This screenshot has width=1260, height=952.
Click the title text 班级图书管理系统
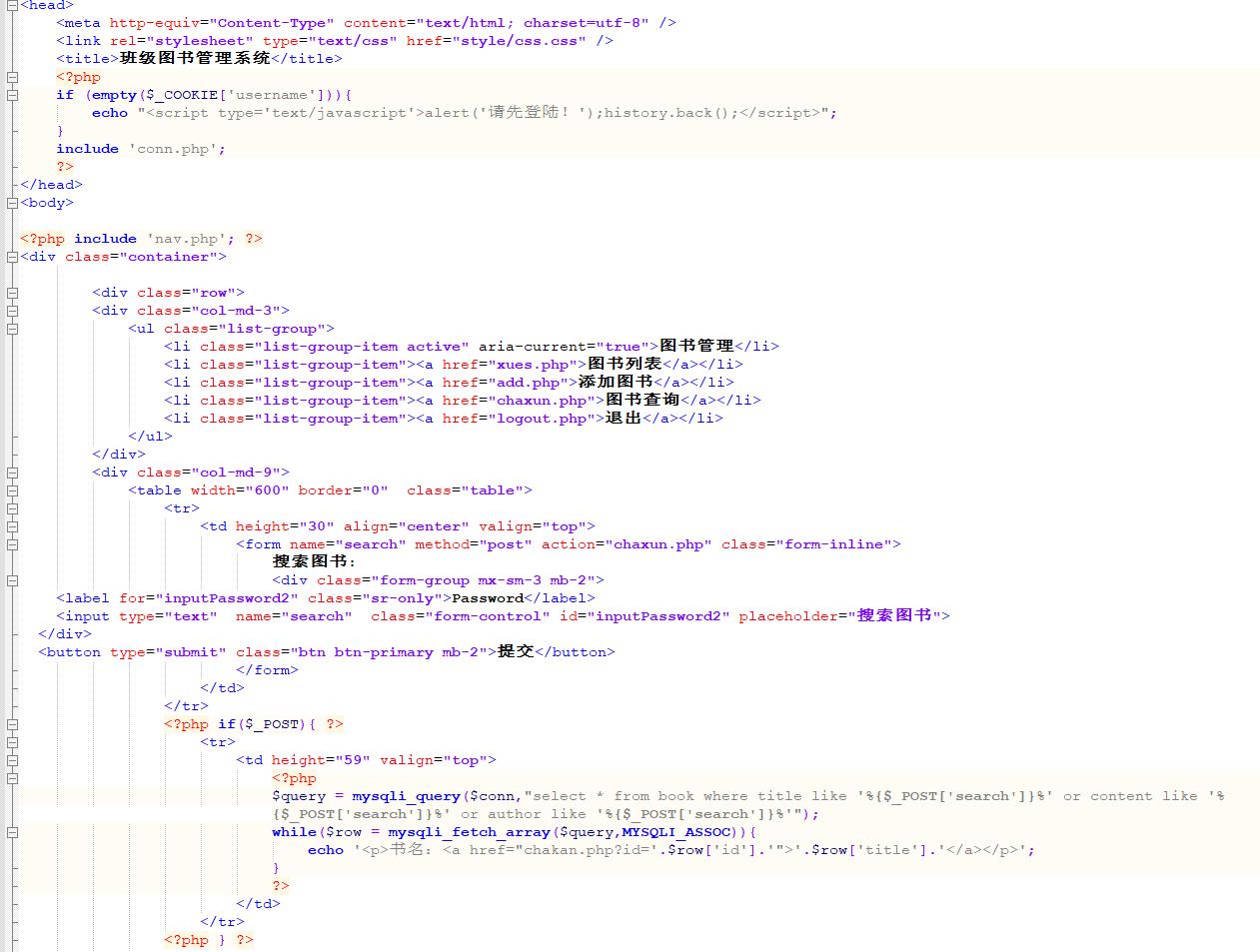coord(195,58)
